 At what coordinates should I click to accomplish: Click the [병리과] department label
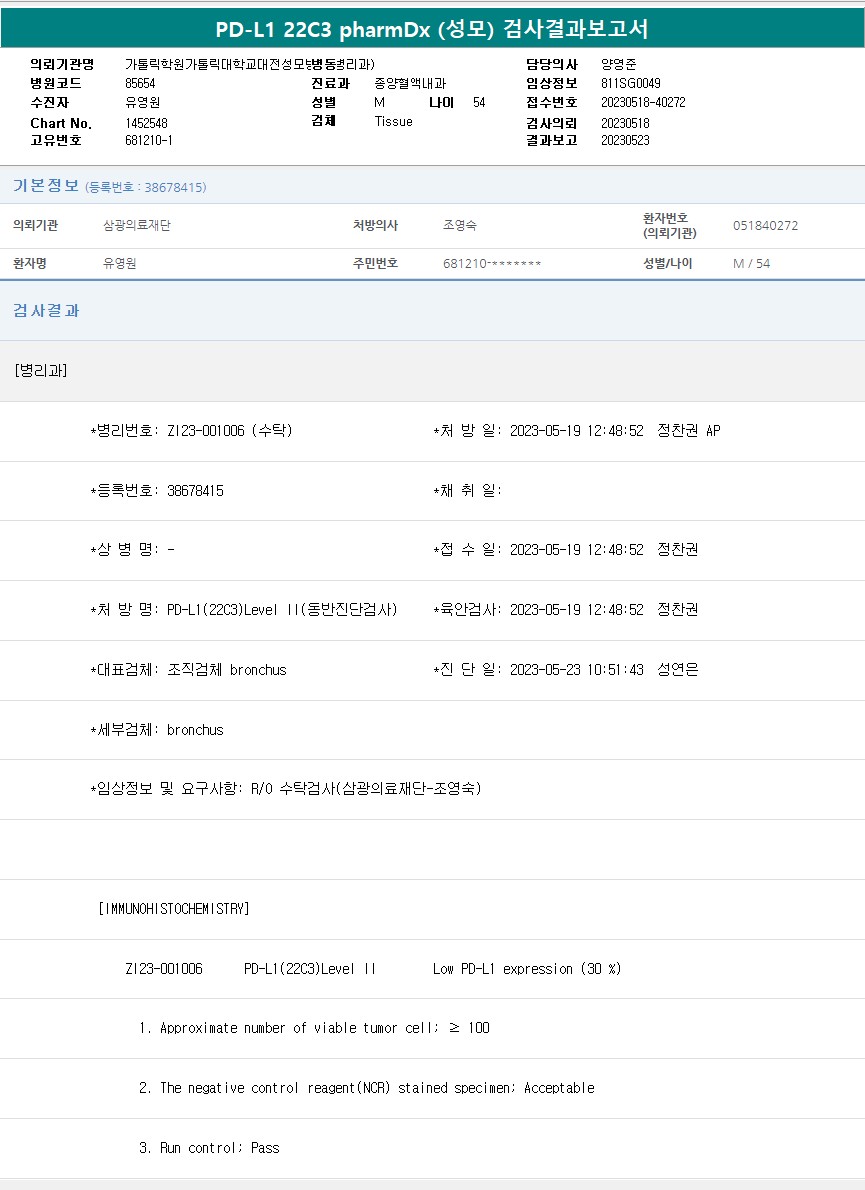(41, 370)
